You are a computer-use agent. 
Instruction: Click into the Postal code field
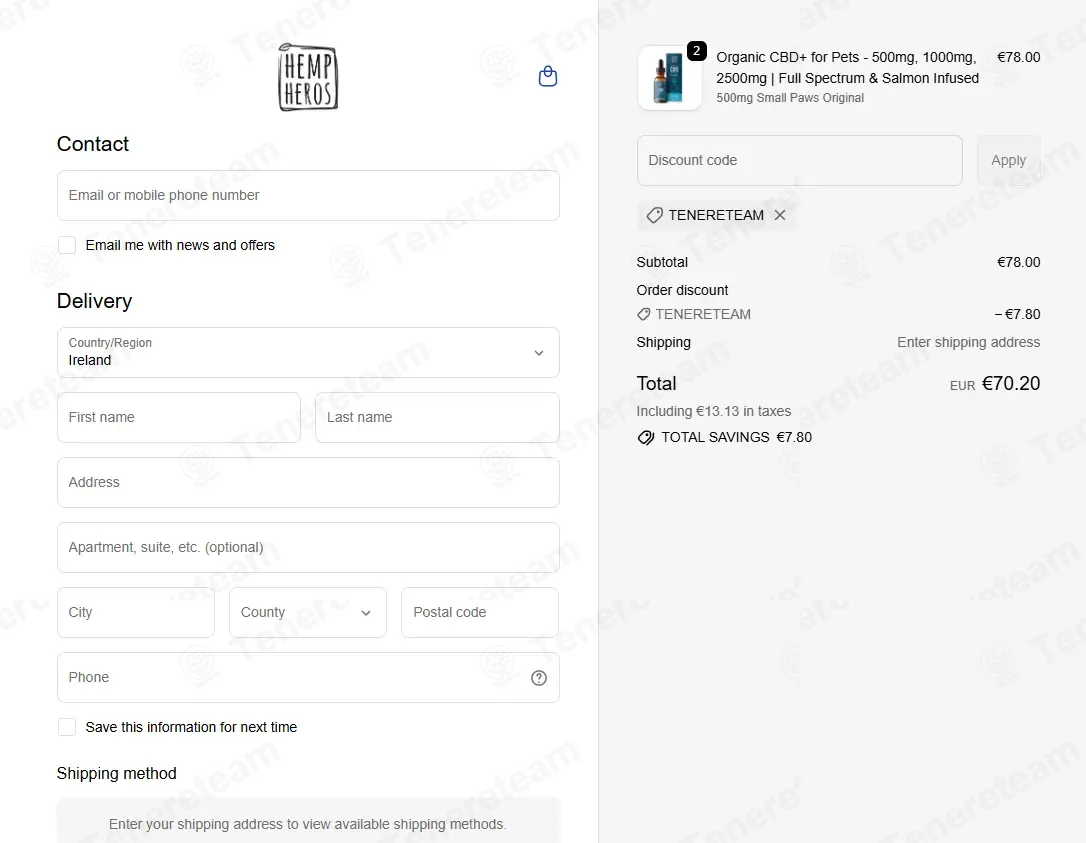click(x=480, y=612)
